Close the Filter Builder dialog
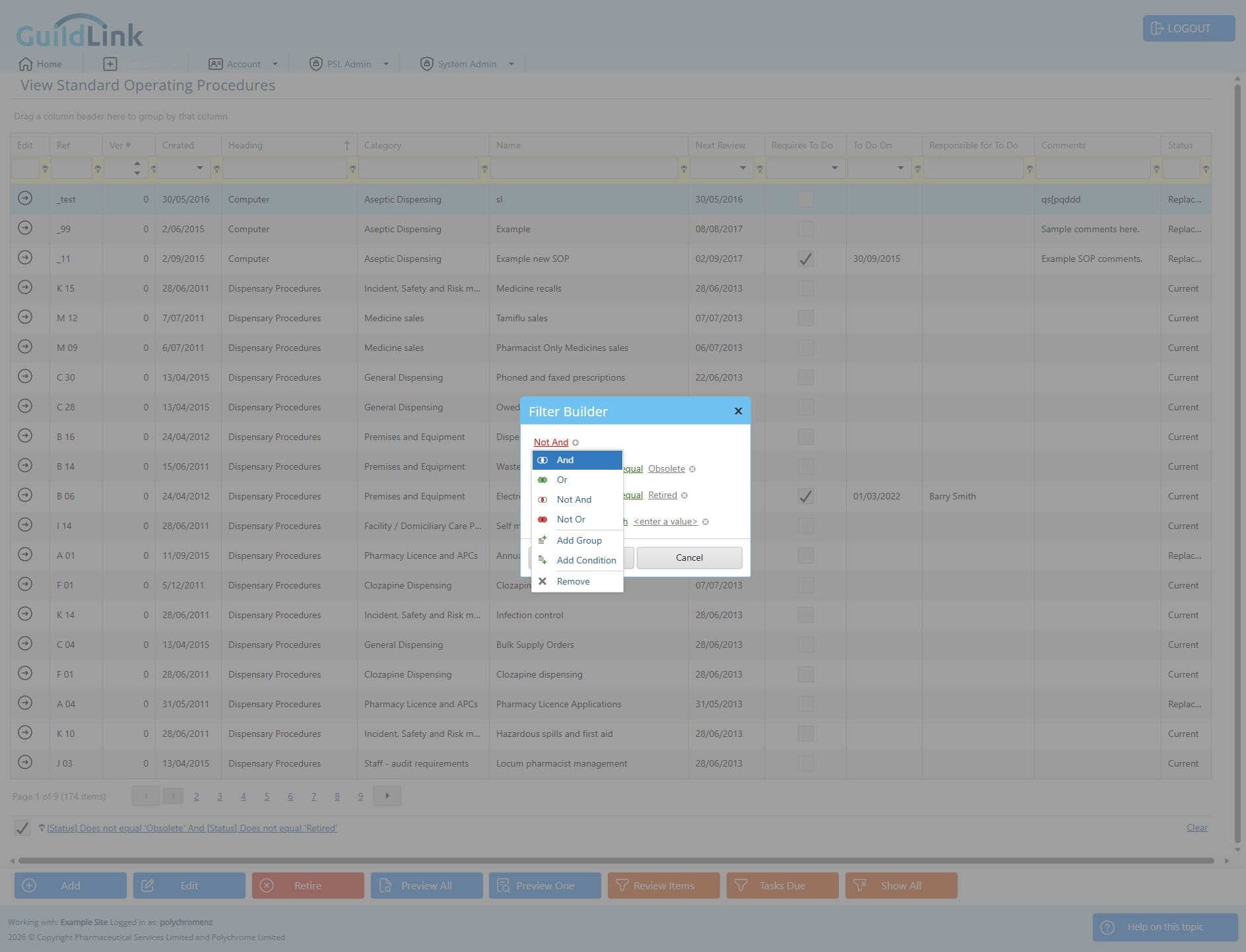This screenshot has width=1246, height=952. click(x=738, y=411)
